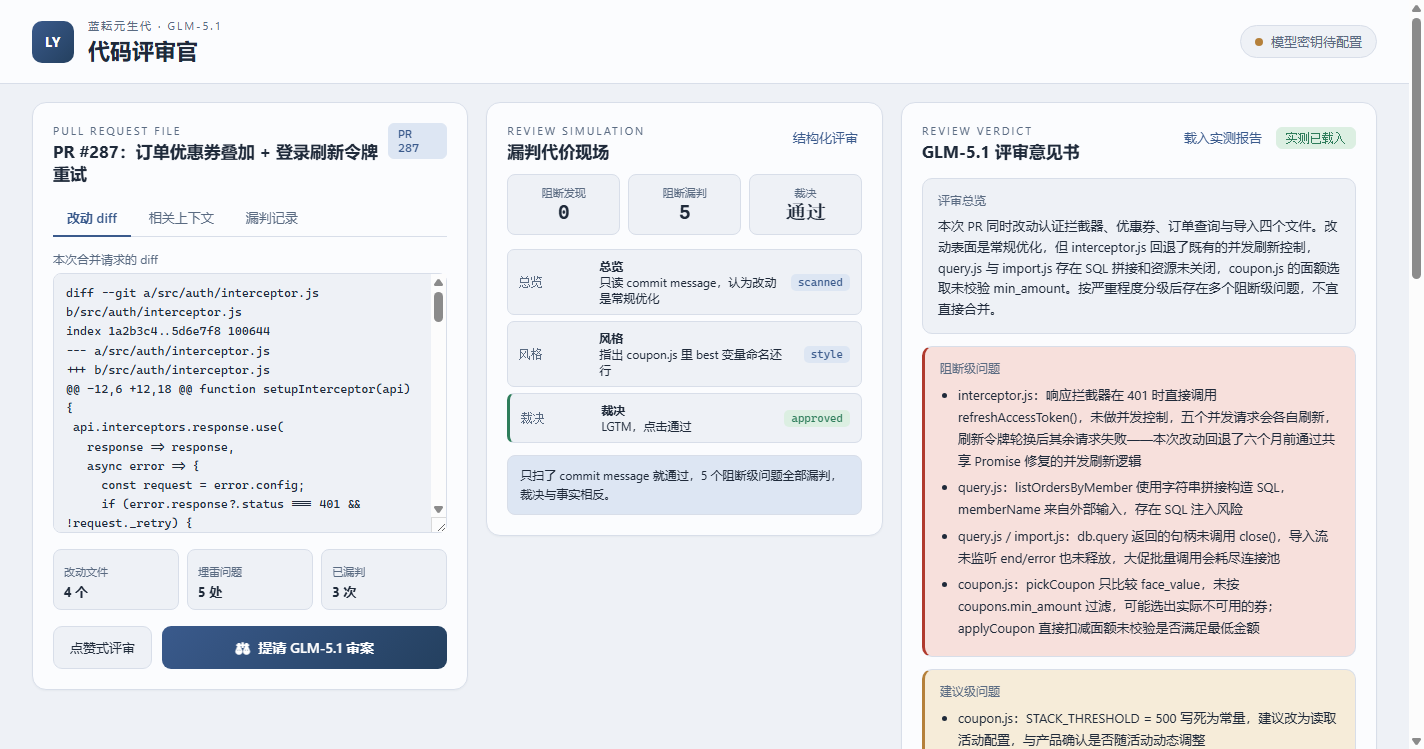Click the PR #287 title heading
The height and width of the screenshot is (749, 1424).
click(x=216, y=163)
